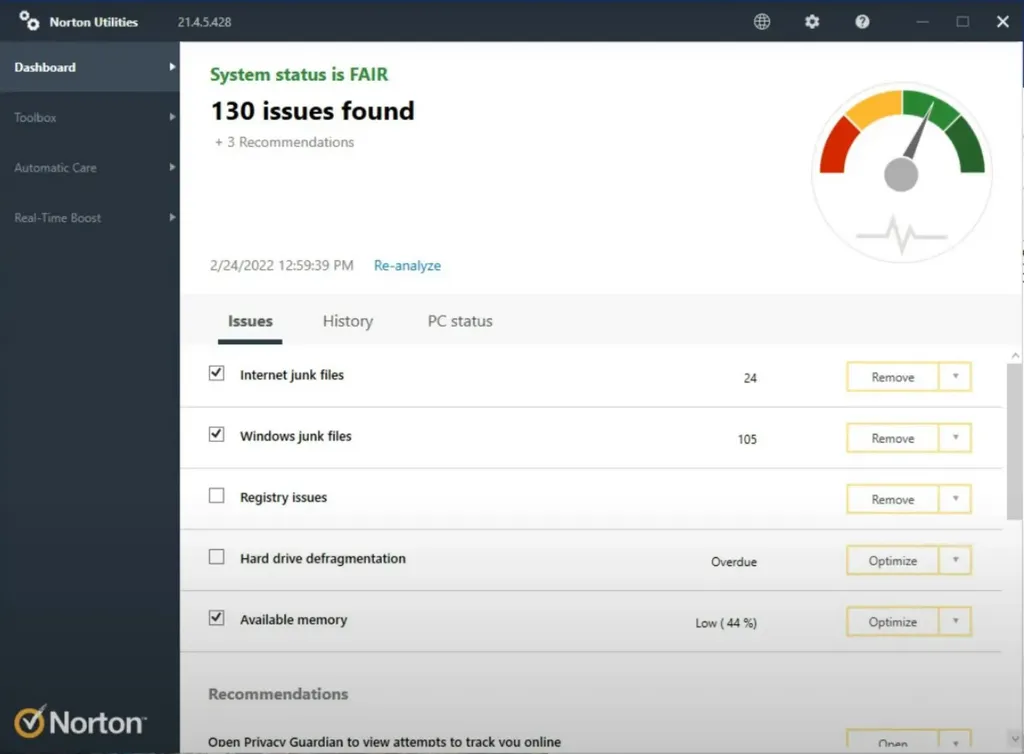
Task: Open the Toolbox section
Action: point(89,118)
